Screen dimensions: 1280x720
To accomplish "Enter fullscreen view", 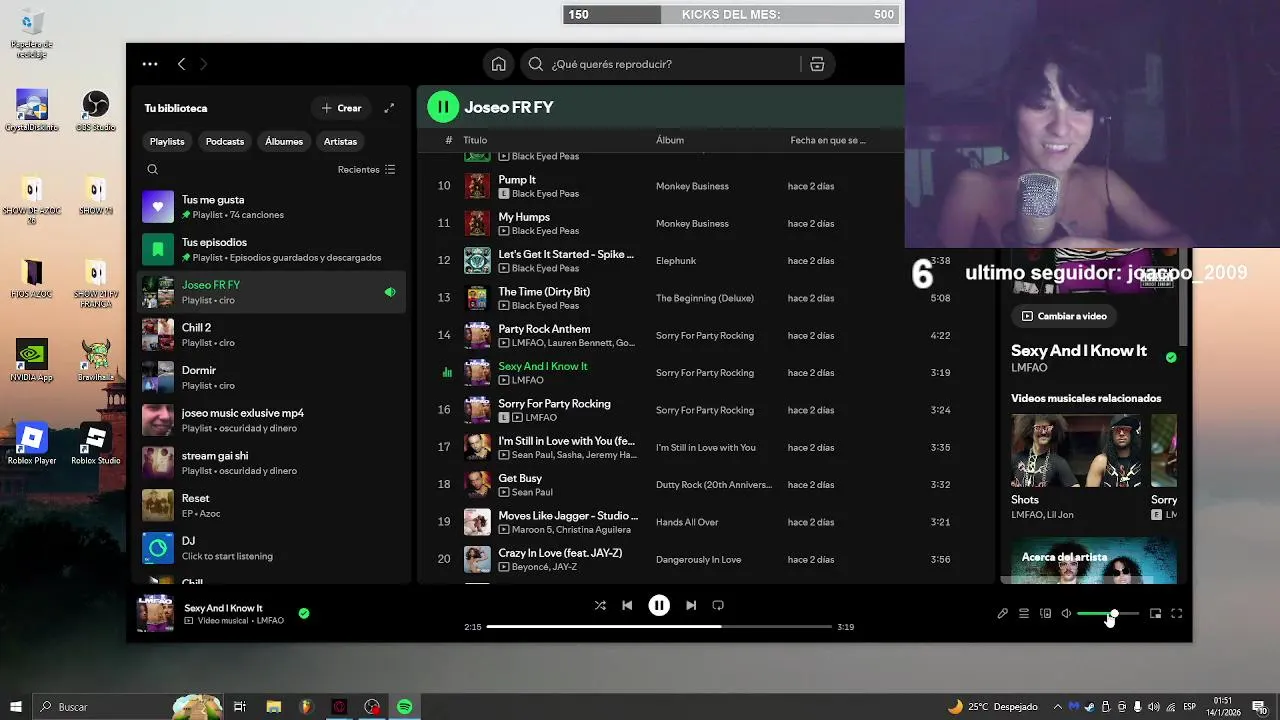I will [1177, 614].
